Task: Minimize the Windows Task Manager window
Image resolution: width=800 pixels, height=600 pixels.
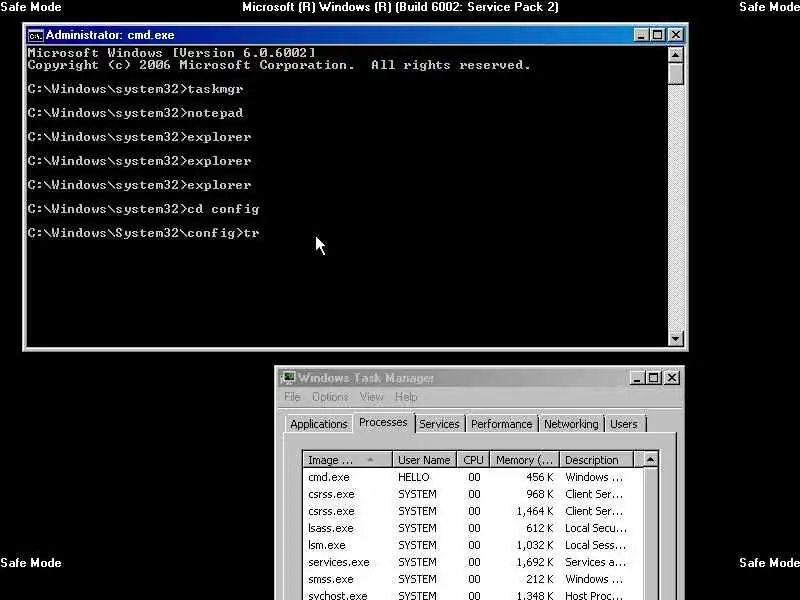Action: pyautogui.click(x=637, y=378)
